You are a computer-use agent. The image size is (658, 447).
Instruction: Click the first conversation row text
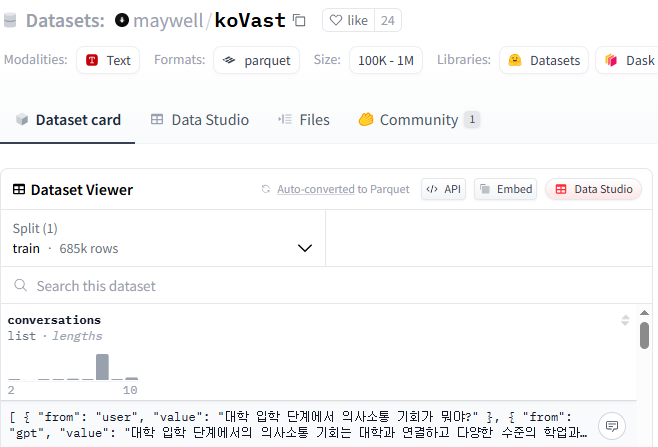tap(298, 425)
